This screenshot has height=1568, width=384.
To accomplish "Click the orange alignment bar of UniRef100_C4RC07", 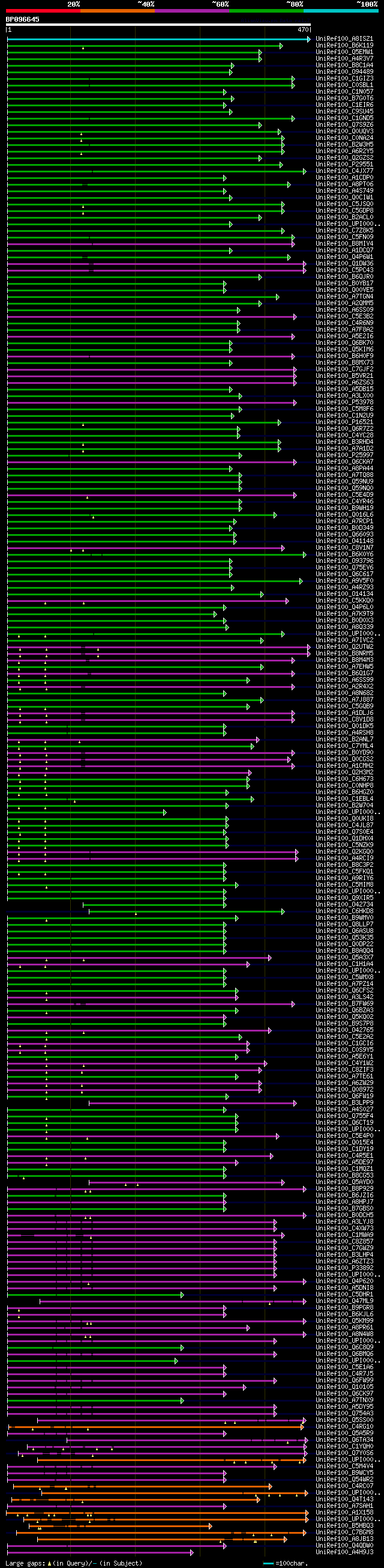I will [143, 1486].
